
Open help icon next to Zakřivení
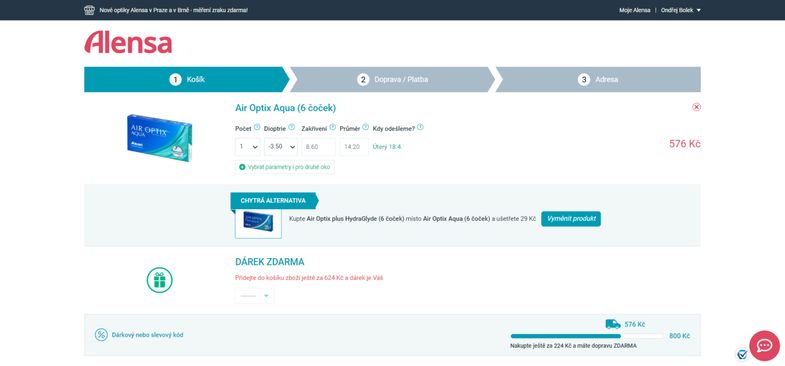coord(332,127)
